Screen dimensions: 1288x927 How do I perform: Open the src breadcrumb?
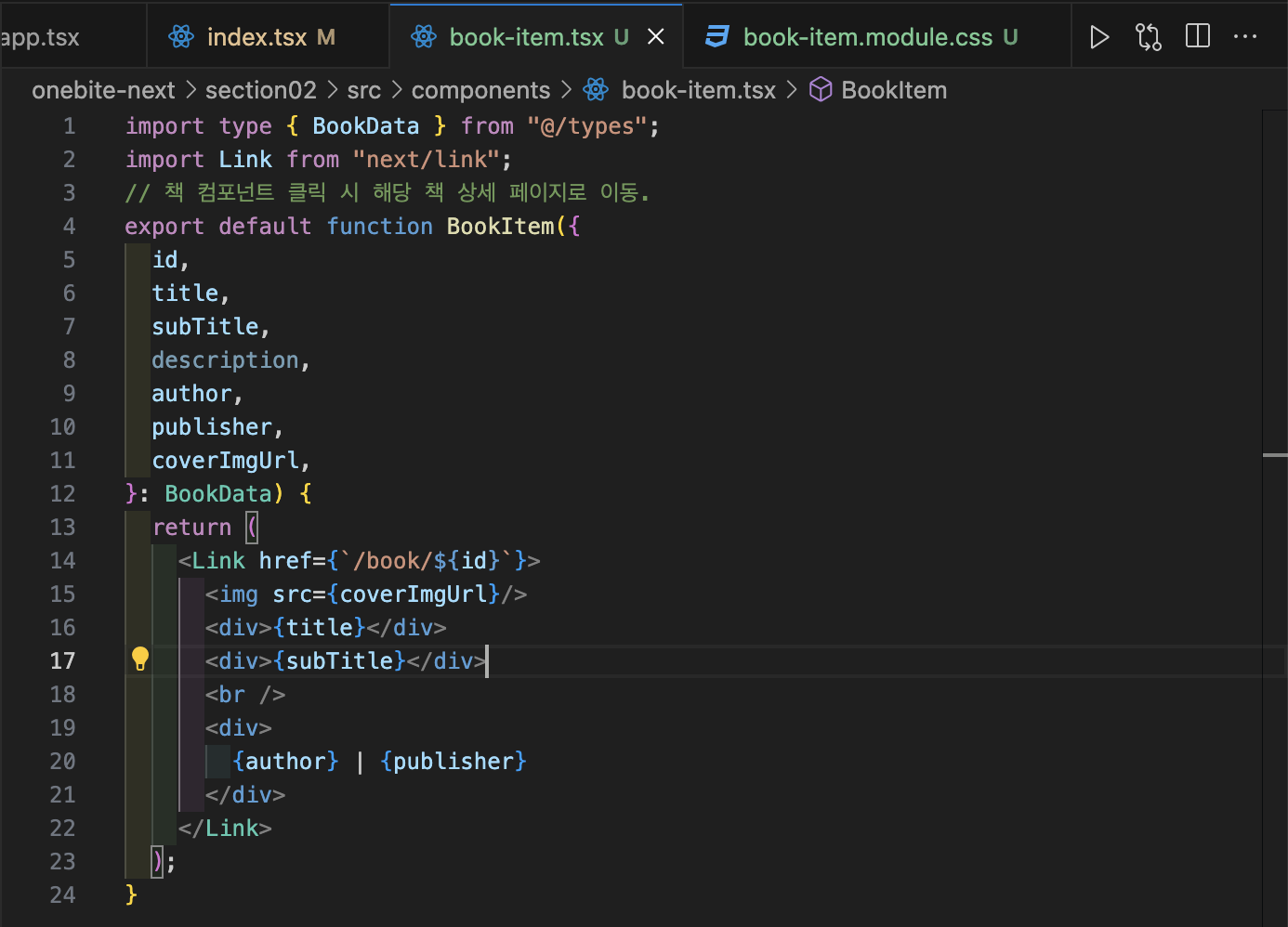pyautogui.click(x=364, y=90)
